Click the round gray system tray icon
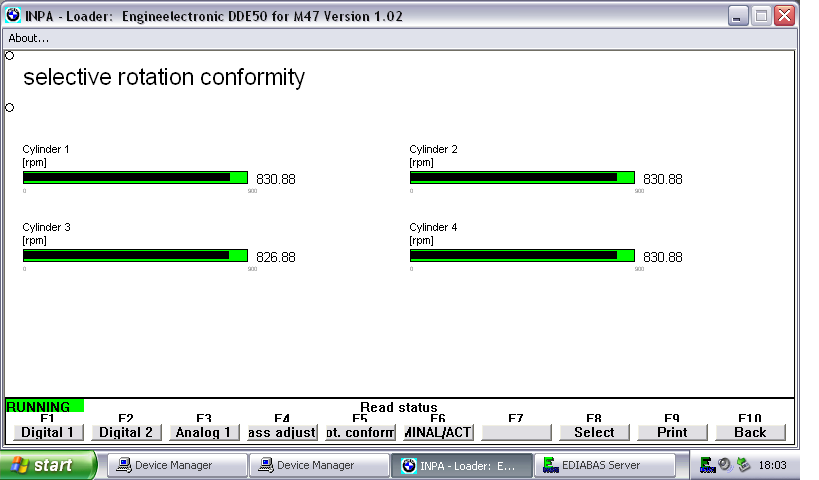 [x=725, y=464]
